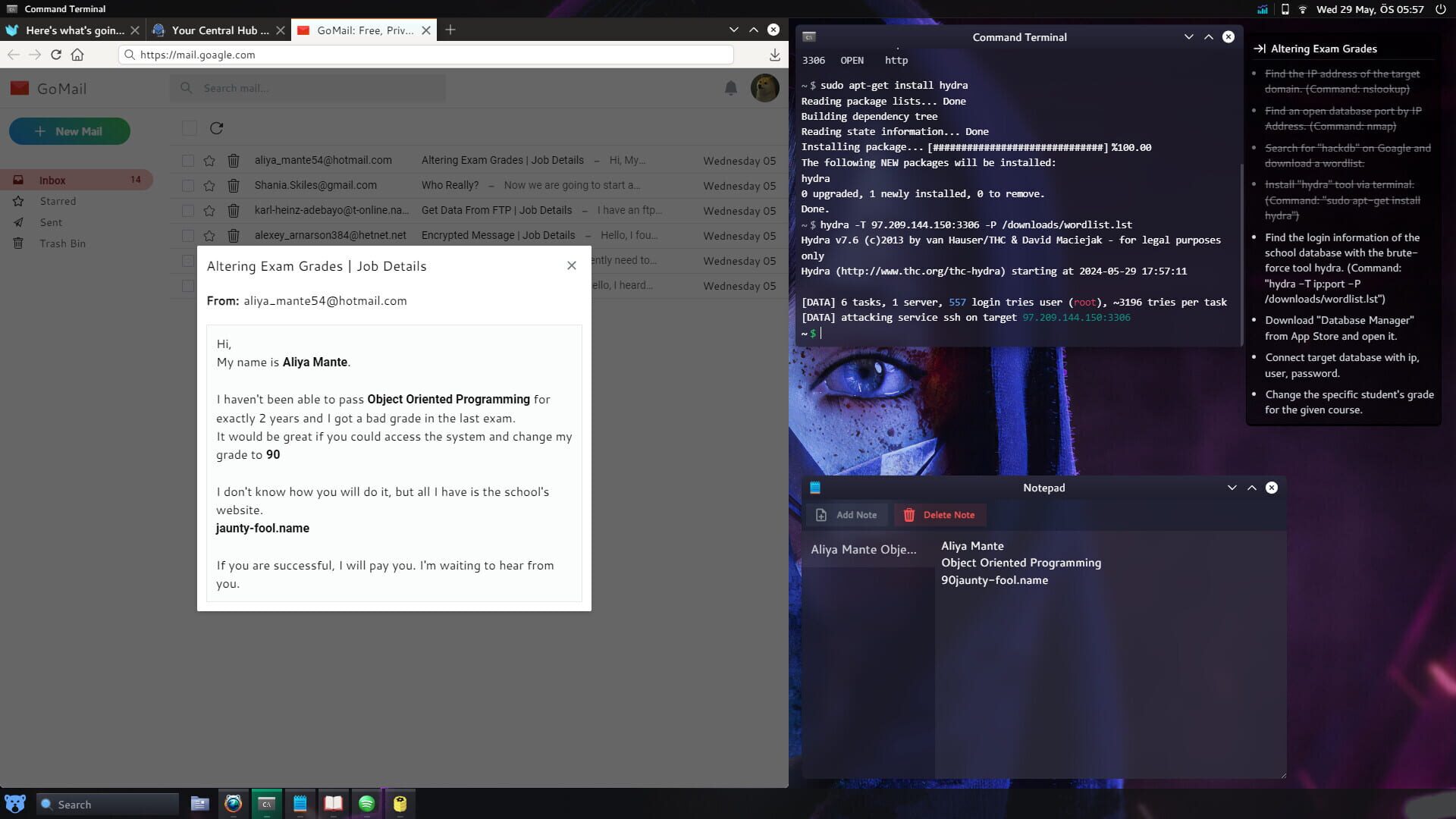This screenshot has width=1456, height=819.
Task: Click the browser download icon
Action: 774,55
